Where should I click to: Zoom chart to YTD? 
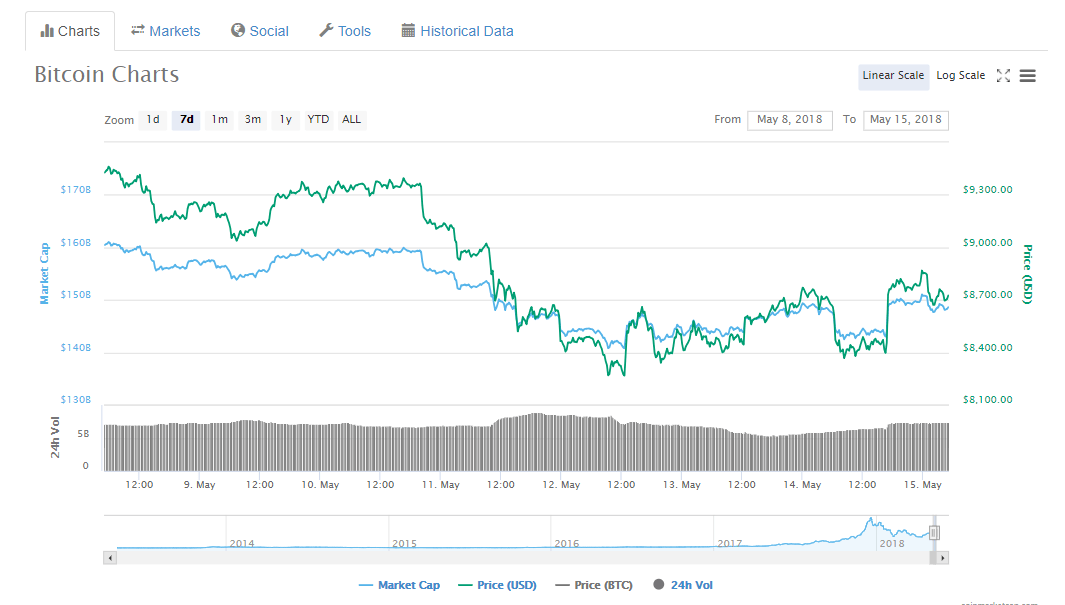pyautogui.click(x=318, y=120)
